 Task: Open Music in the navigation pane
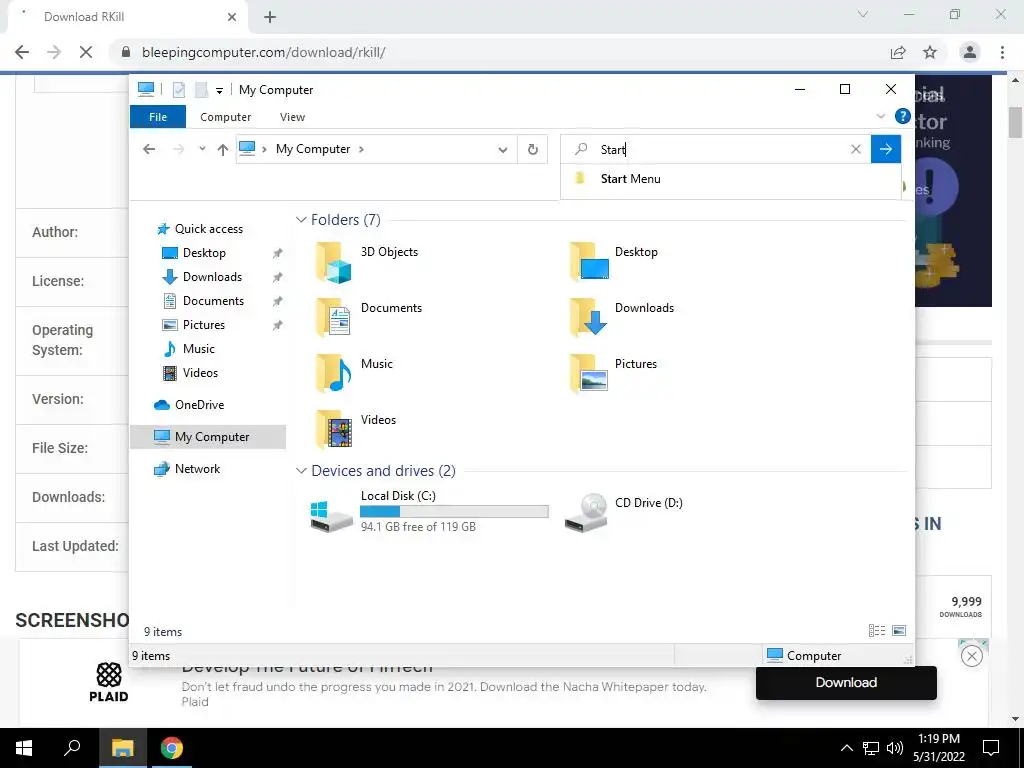(x=199, y=349)
